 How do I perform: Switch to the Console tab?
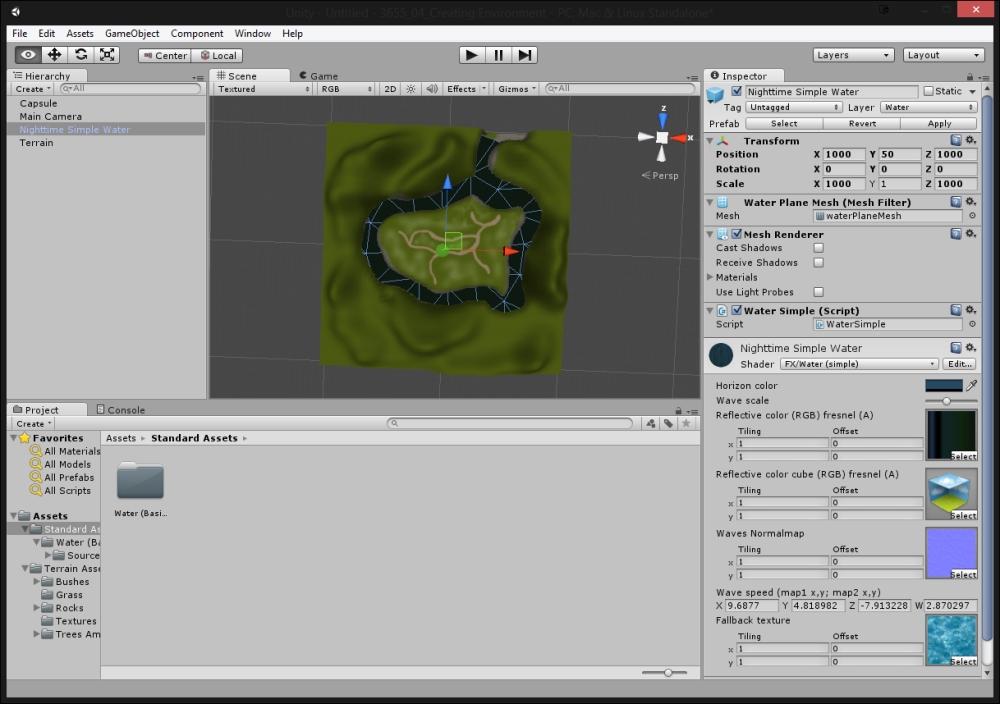(x=121, y=409)
